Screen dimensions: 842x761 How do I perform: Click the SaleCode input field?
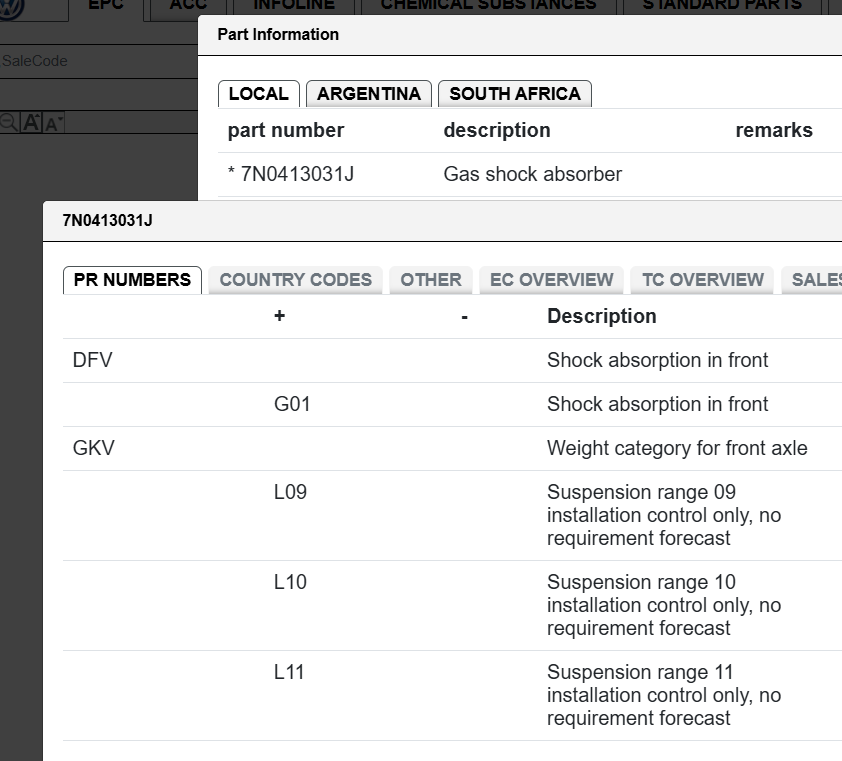[99, 61]
